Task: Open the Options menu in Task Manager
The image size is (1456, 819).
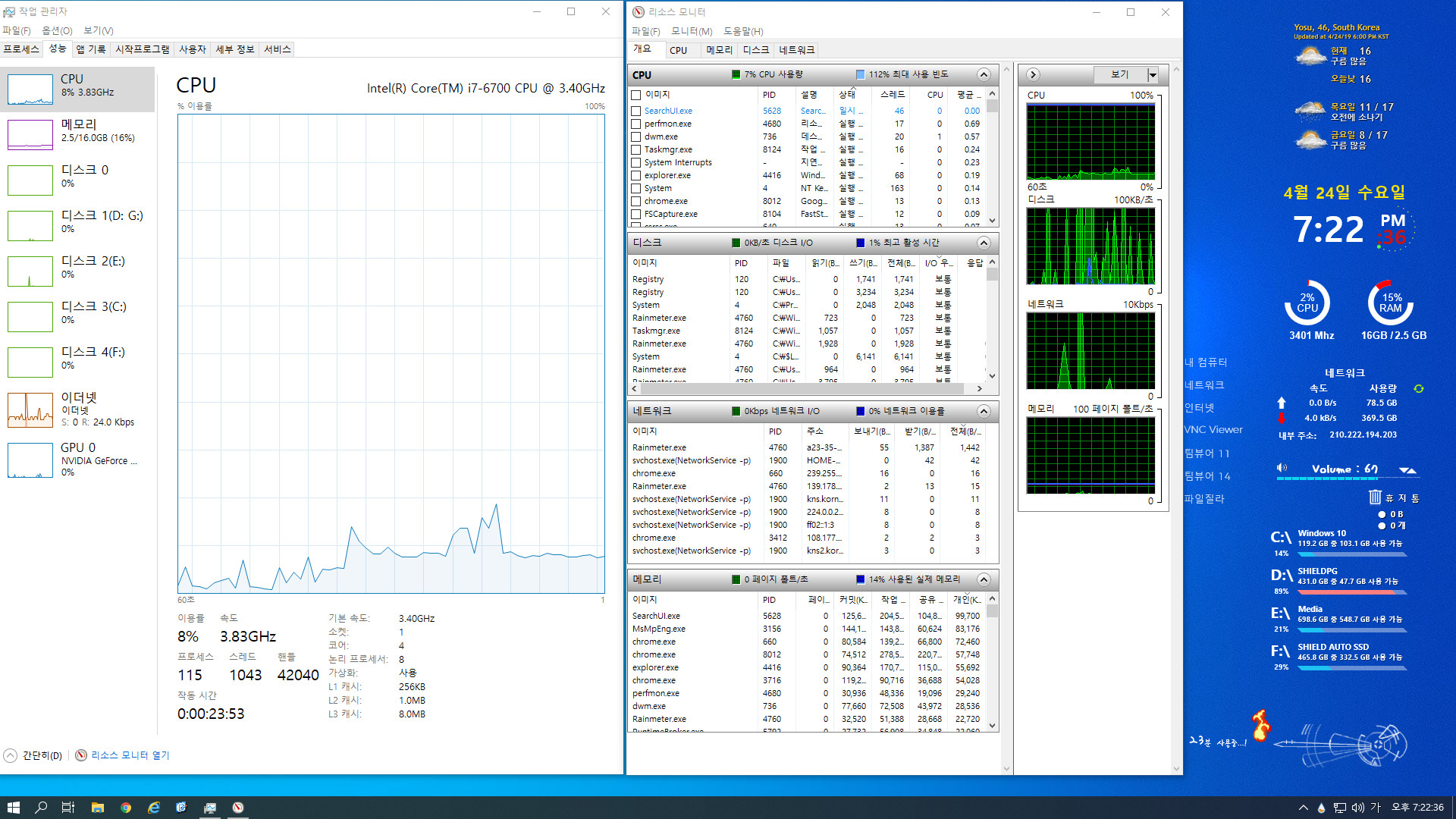Action: [x=57, y=30]
